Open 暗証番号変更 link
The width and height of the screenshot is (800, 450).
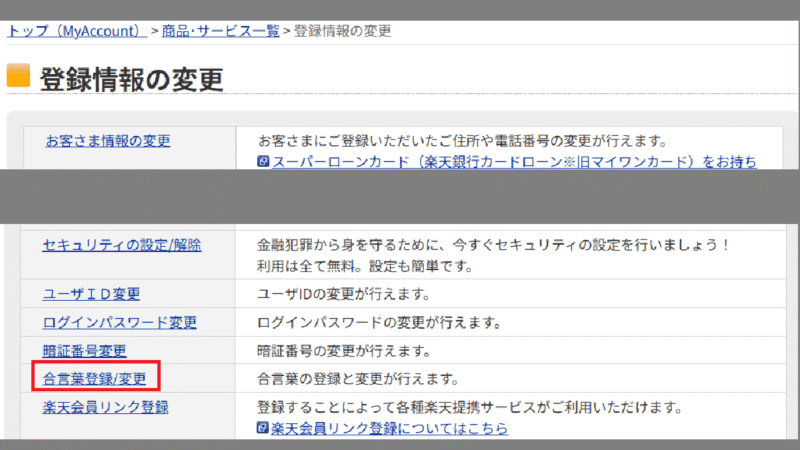coord(85,351)
